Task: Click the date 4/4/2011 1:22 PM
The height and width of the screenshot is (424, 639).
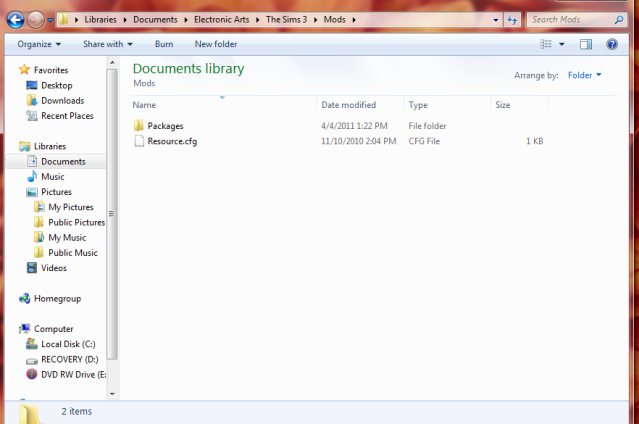Action: 354,126
